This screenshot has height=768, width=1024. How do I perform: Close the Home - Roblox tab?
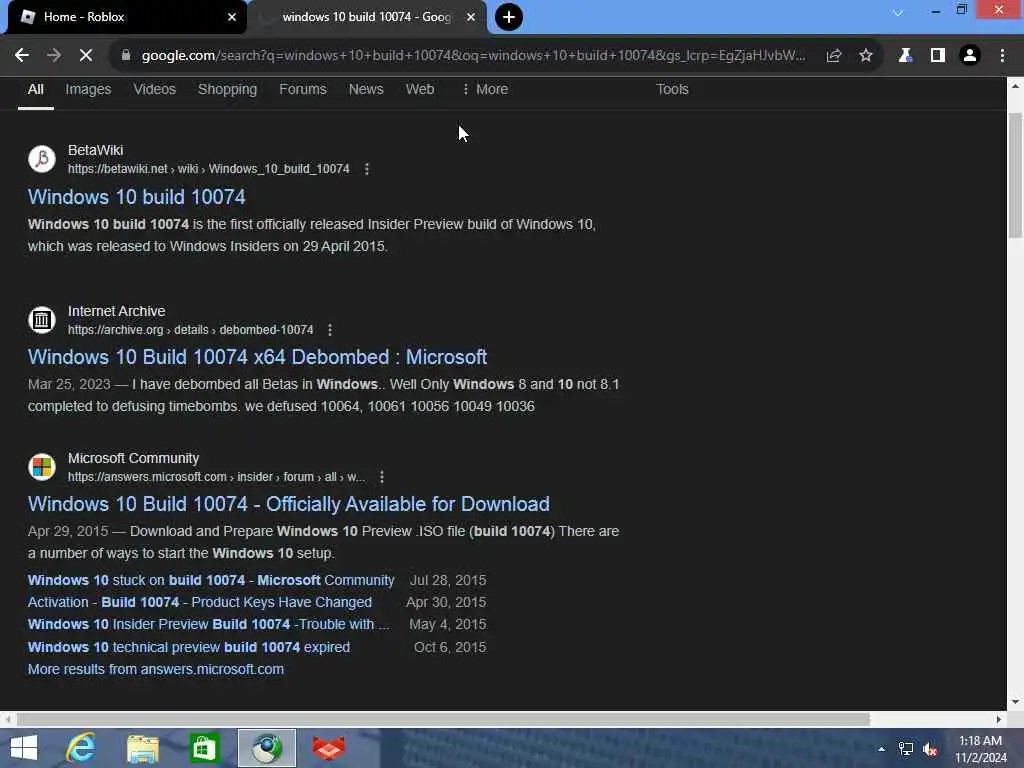point(232,17)
